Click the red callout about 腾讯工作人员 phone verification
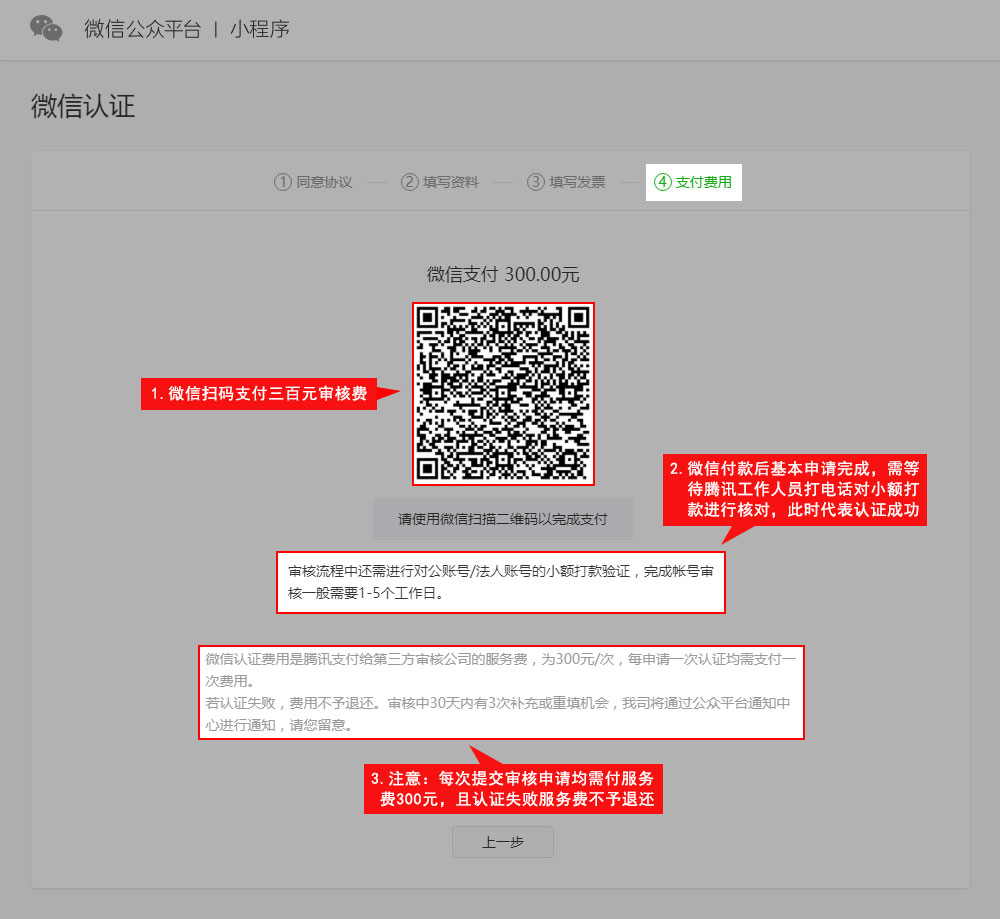 click(795, 490)
